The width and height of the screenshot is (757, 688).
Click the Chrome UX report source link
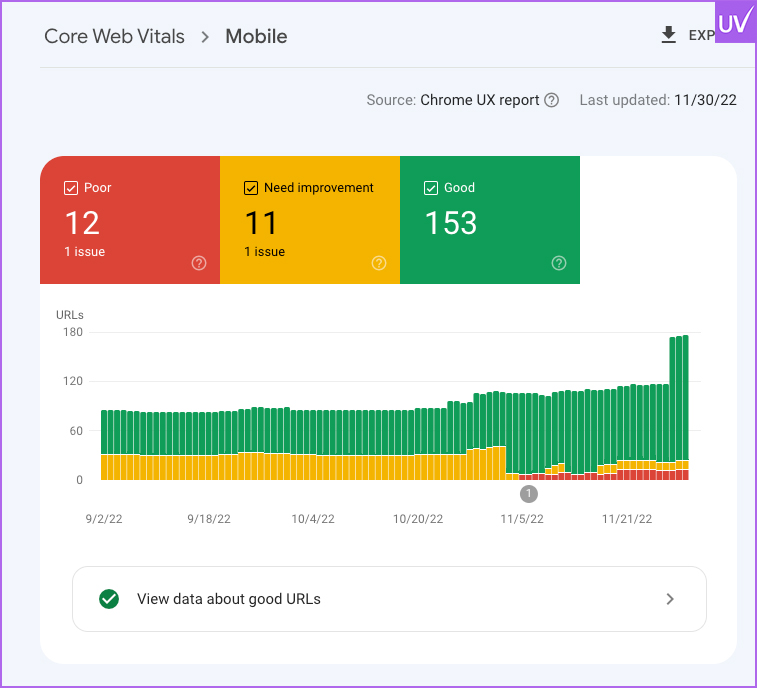479,100
